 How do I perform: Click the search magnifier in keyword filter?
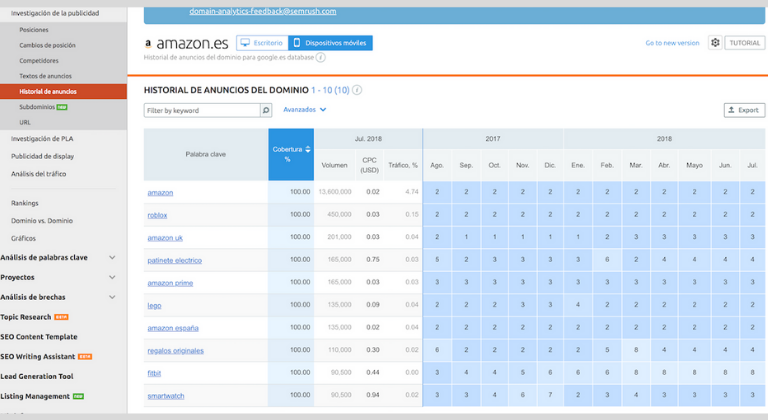pyautogui.click(x=266, y=110)
